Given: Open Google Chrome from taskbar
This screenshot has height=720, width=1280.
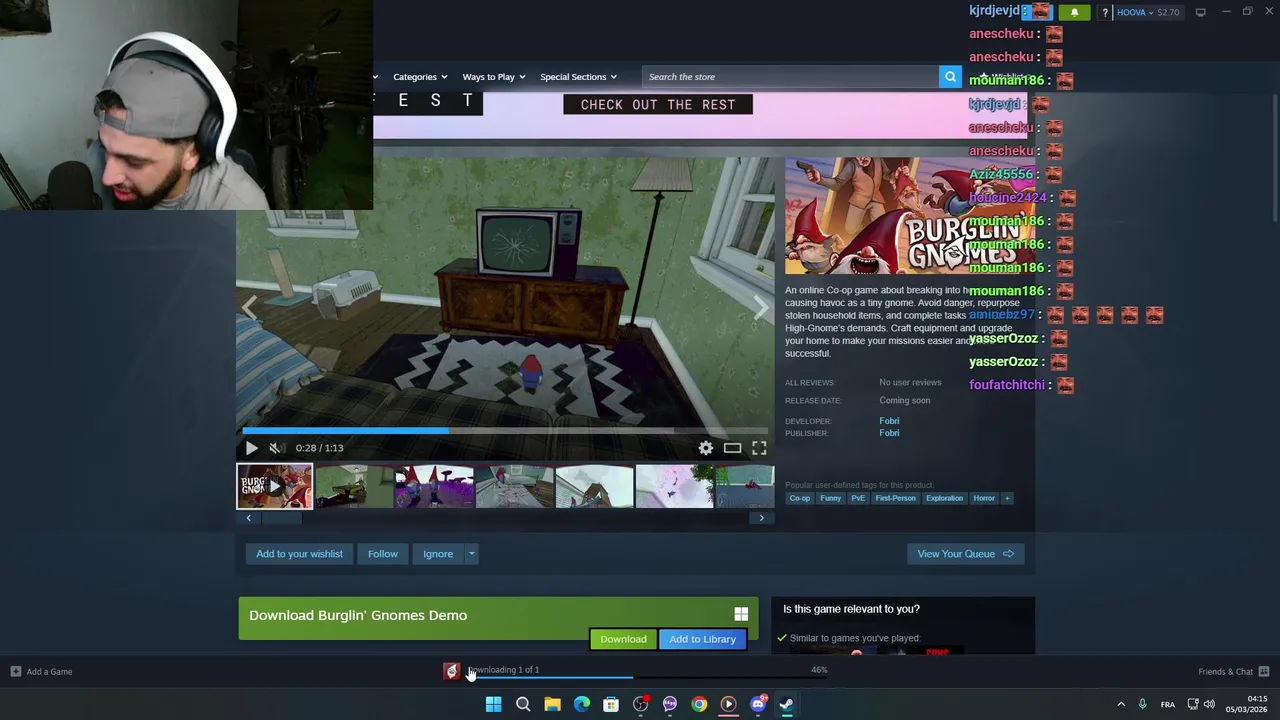Looking at the screenshot, I should click(699, 704).
